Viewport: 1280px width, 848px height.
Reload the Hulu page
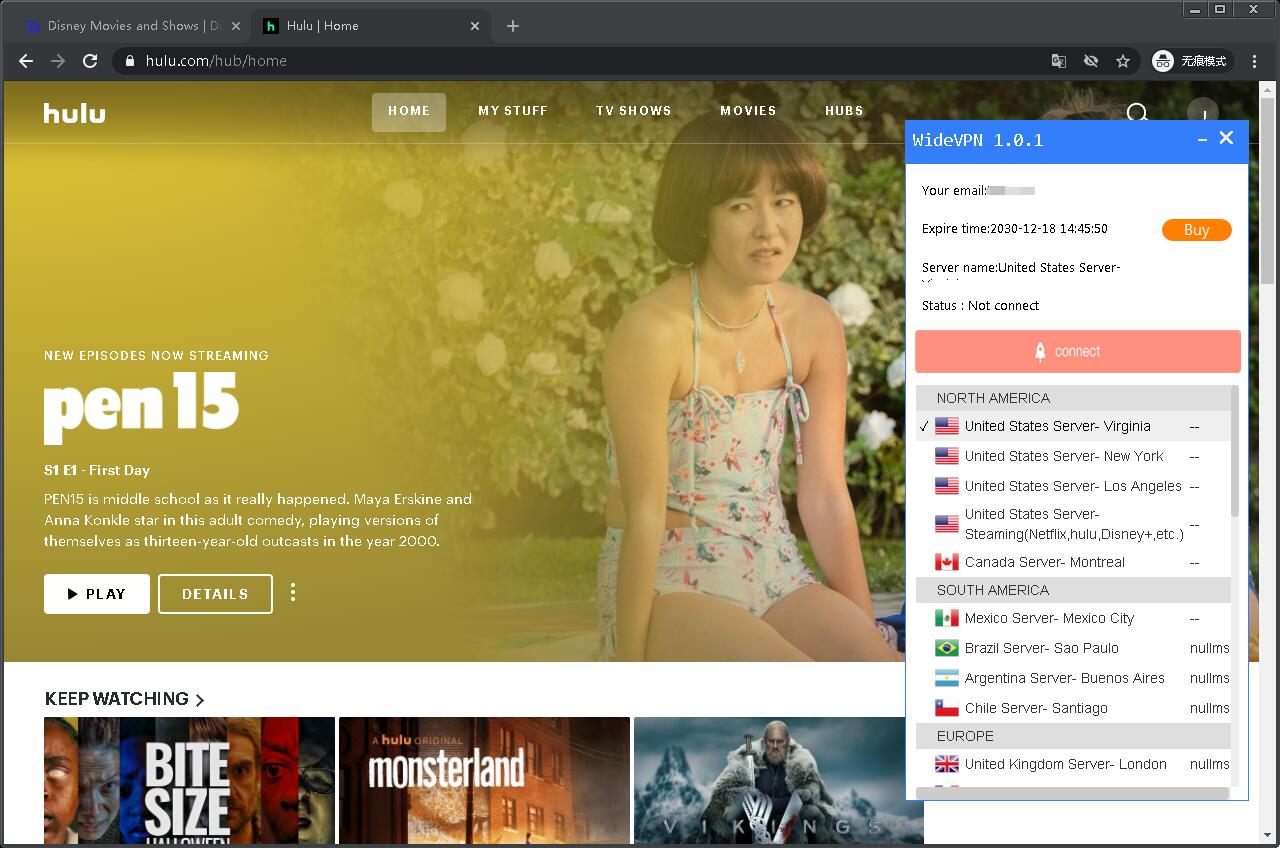[90, 61]
